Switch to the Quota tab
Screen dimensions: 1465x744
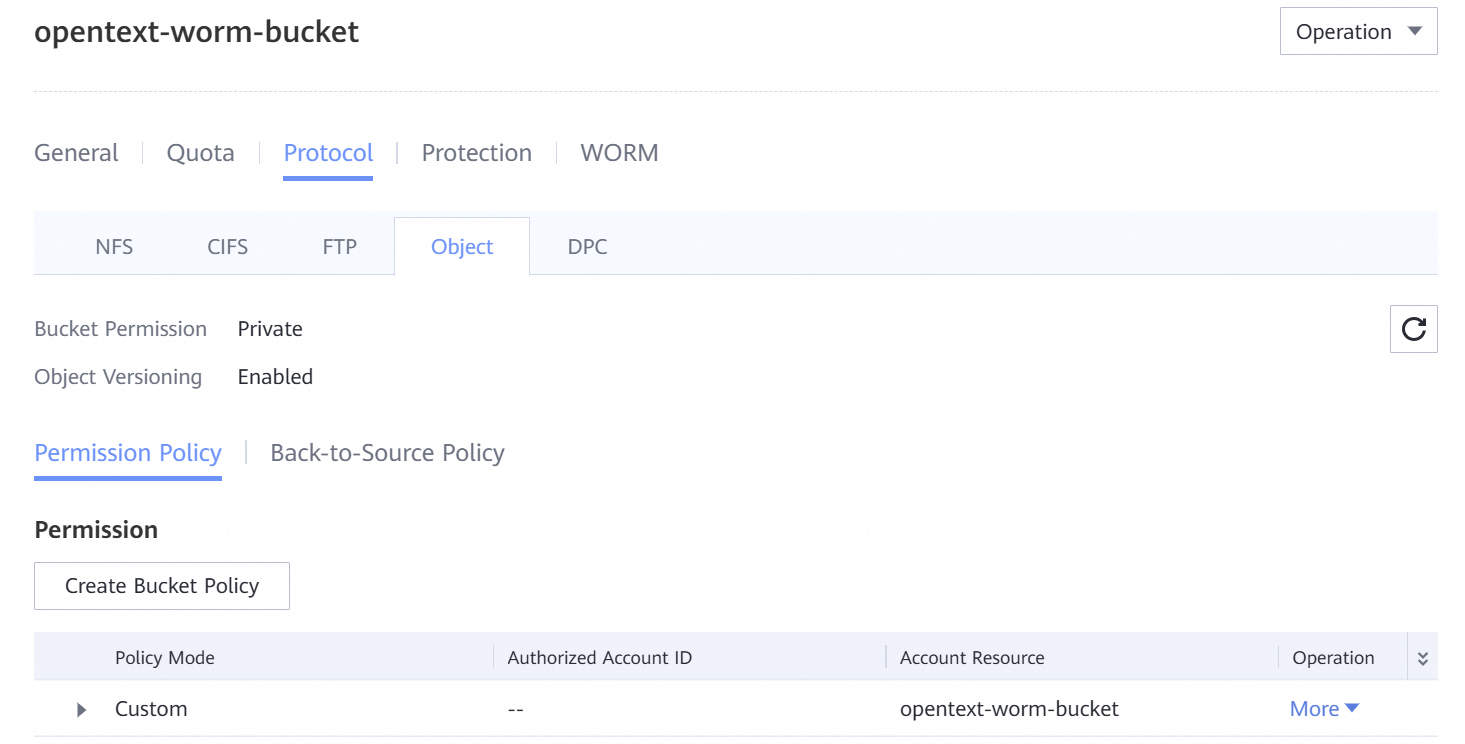pyautogui.click(x=201, y=153)
